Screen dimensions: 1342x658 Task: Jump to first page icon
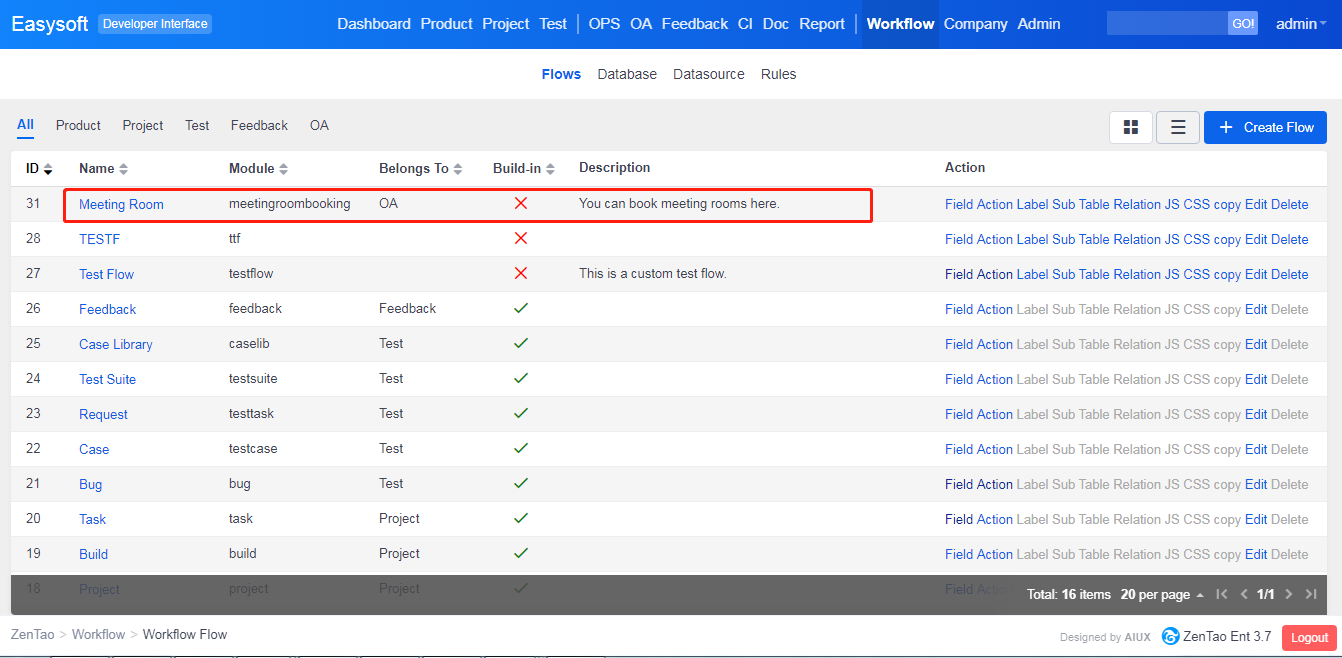(x=1222, y=594)
